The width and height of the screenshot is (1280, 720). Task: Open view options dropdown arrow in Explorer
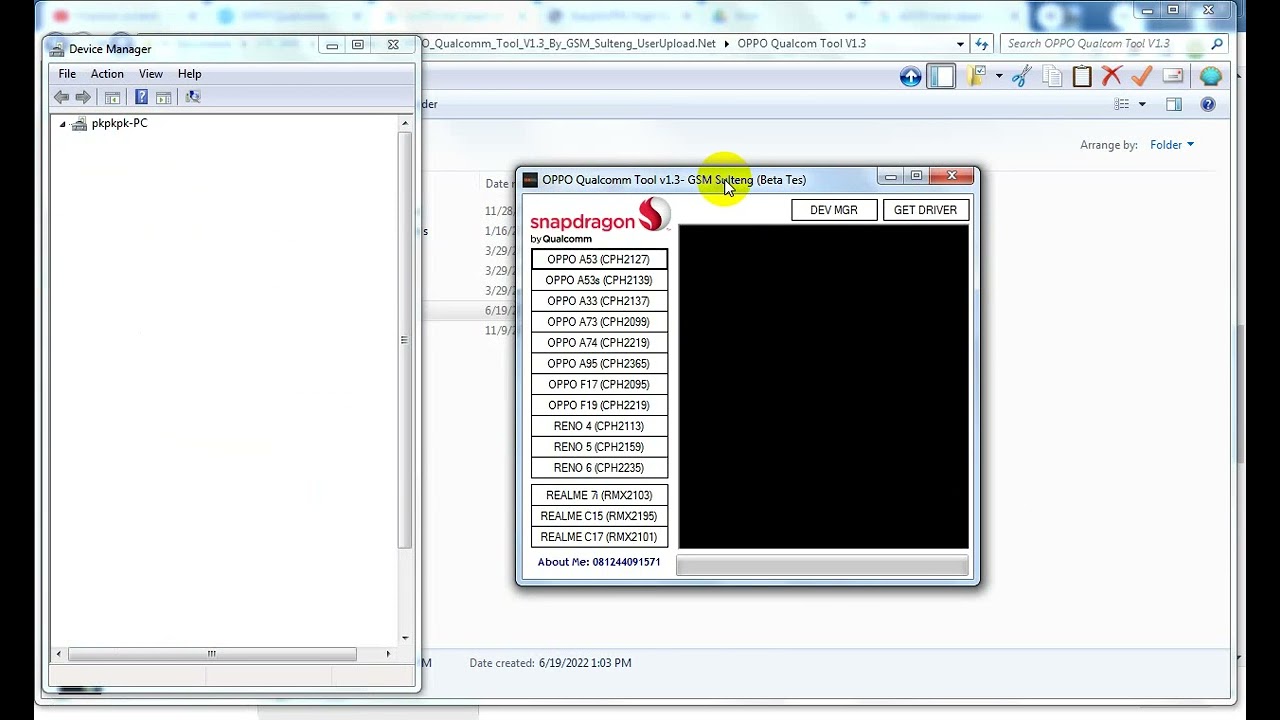[x=1142, y=104]
